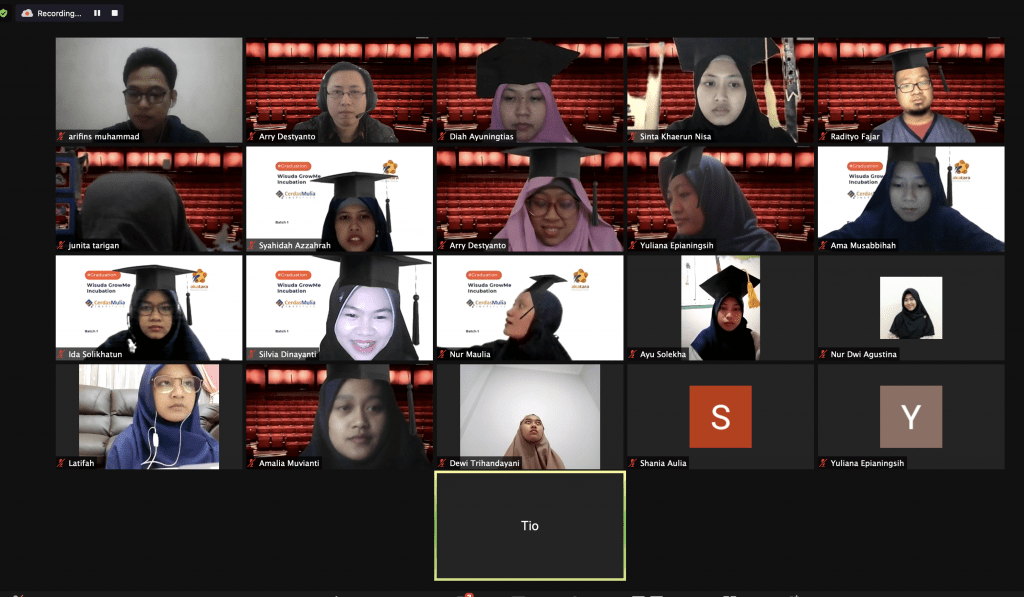The image size is (1024, 597).
Task: Click the green encryption shield icon
Action: [3, 13]
